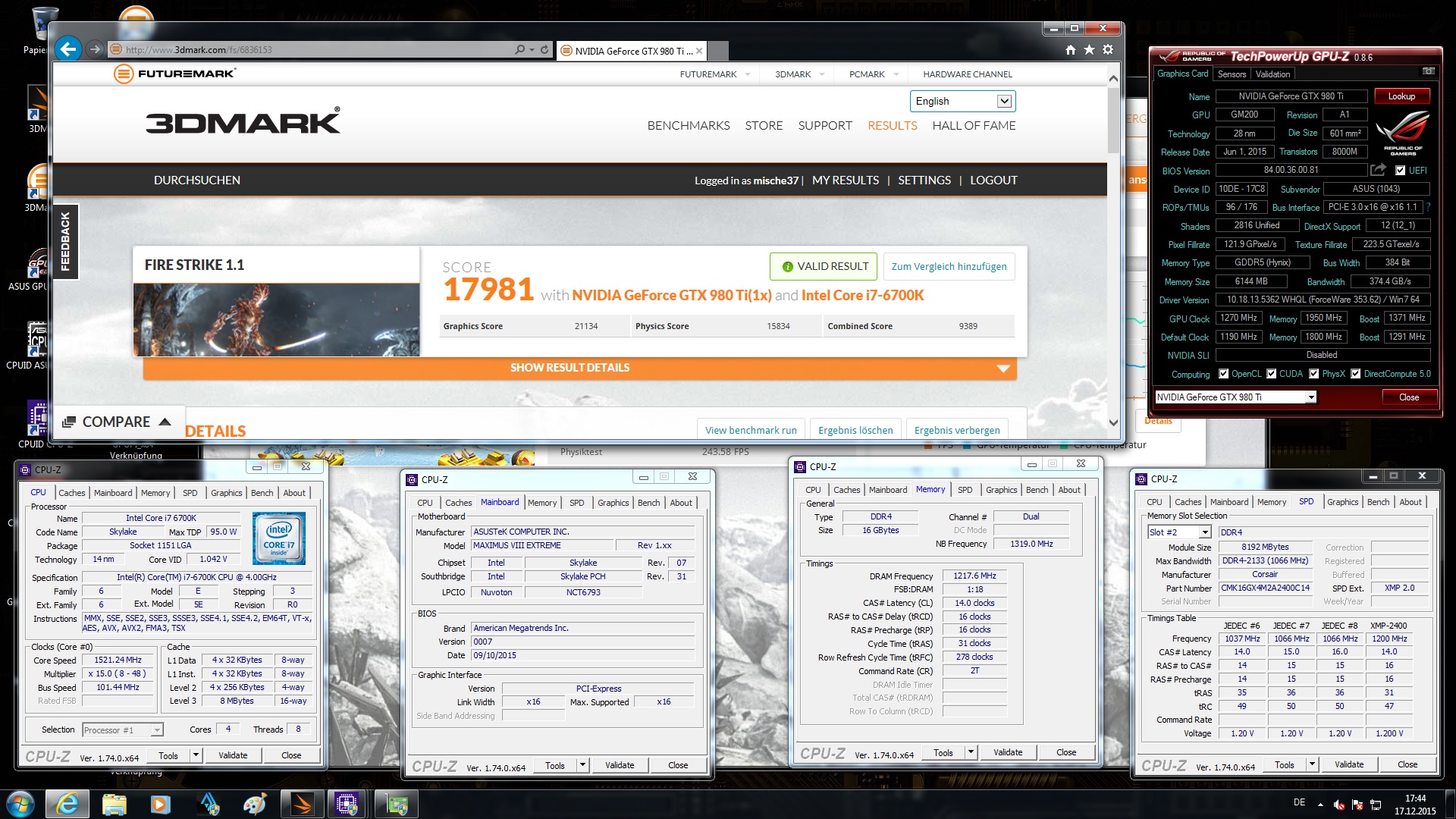Show hidden system tray icons arrow
Viewport: 1456px width, 819px height.
coord(1320,805)
